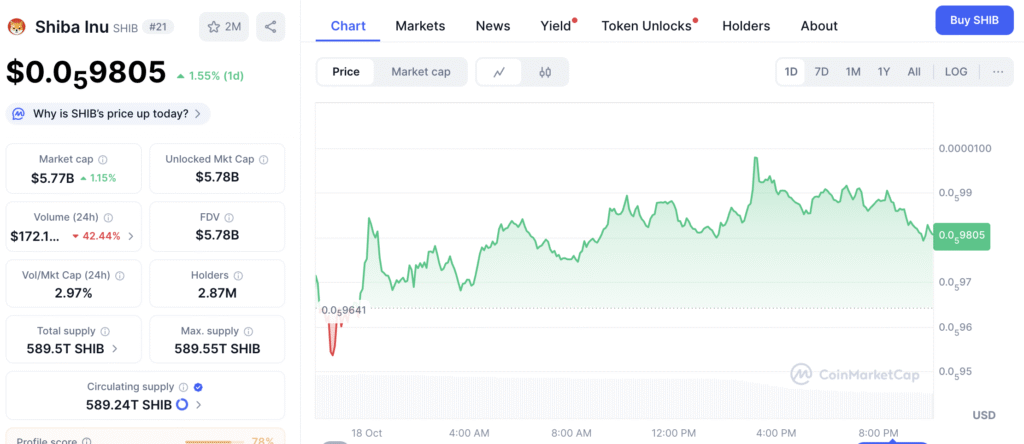
Task: Select the candlestick chart icon
Action: [x=545, y=72]
